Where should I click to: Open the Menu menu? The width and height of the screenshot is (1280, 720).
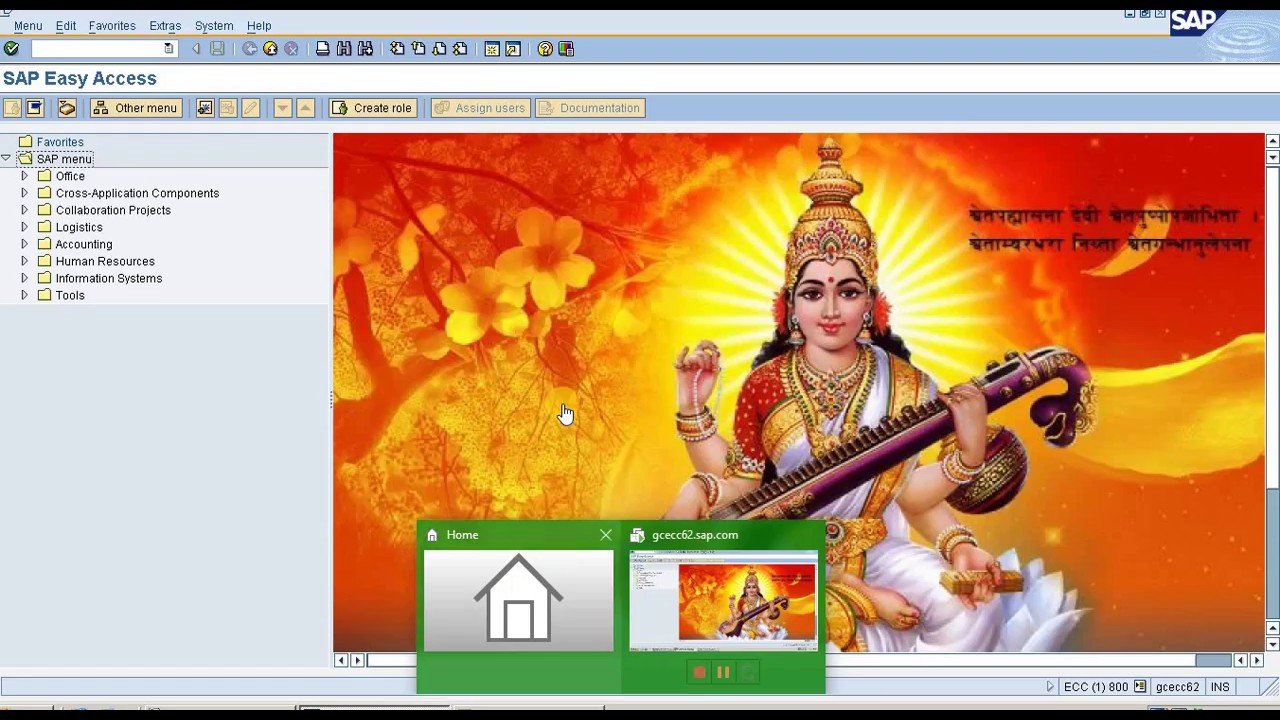[28, 26]
